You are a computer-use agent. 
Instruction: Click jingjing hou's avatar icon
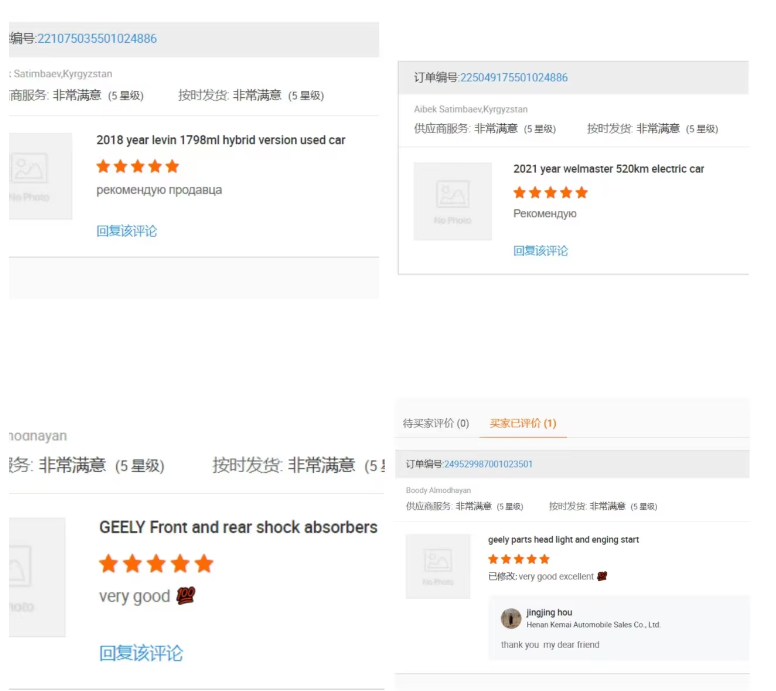[x=511, y=619]
